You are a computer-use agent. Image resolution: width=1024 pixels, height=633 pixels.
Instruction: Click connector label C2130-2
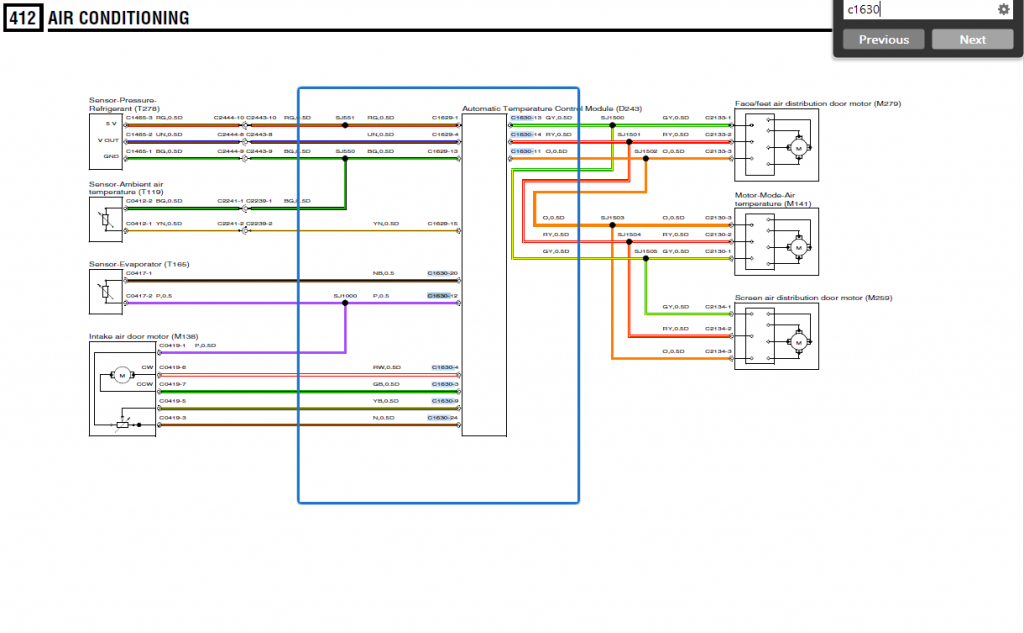[x=718, y=235]
